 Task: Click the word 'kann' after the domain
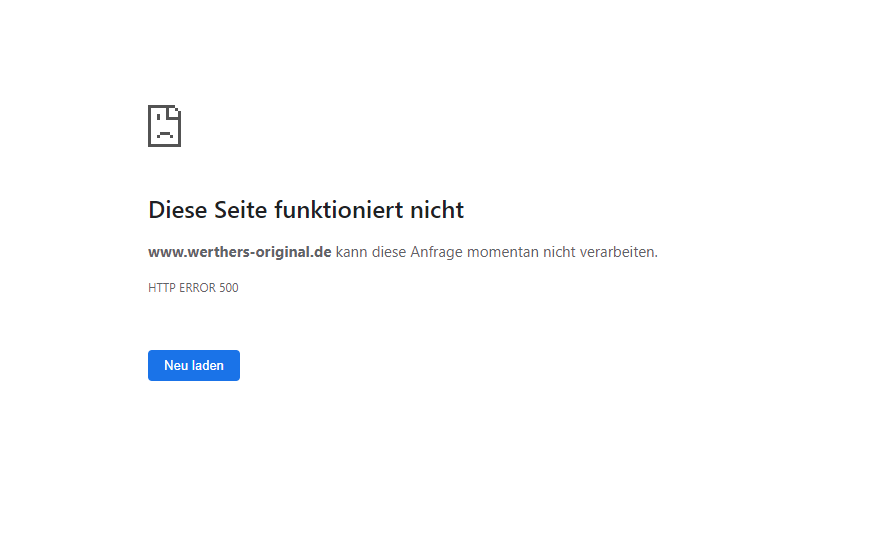click(x=351, y=252)
